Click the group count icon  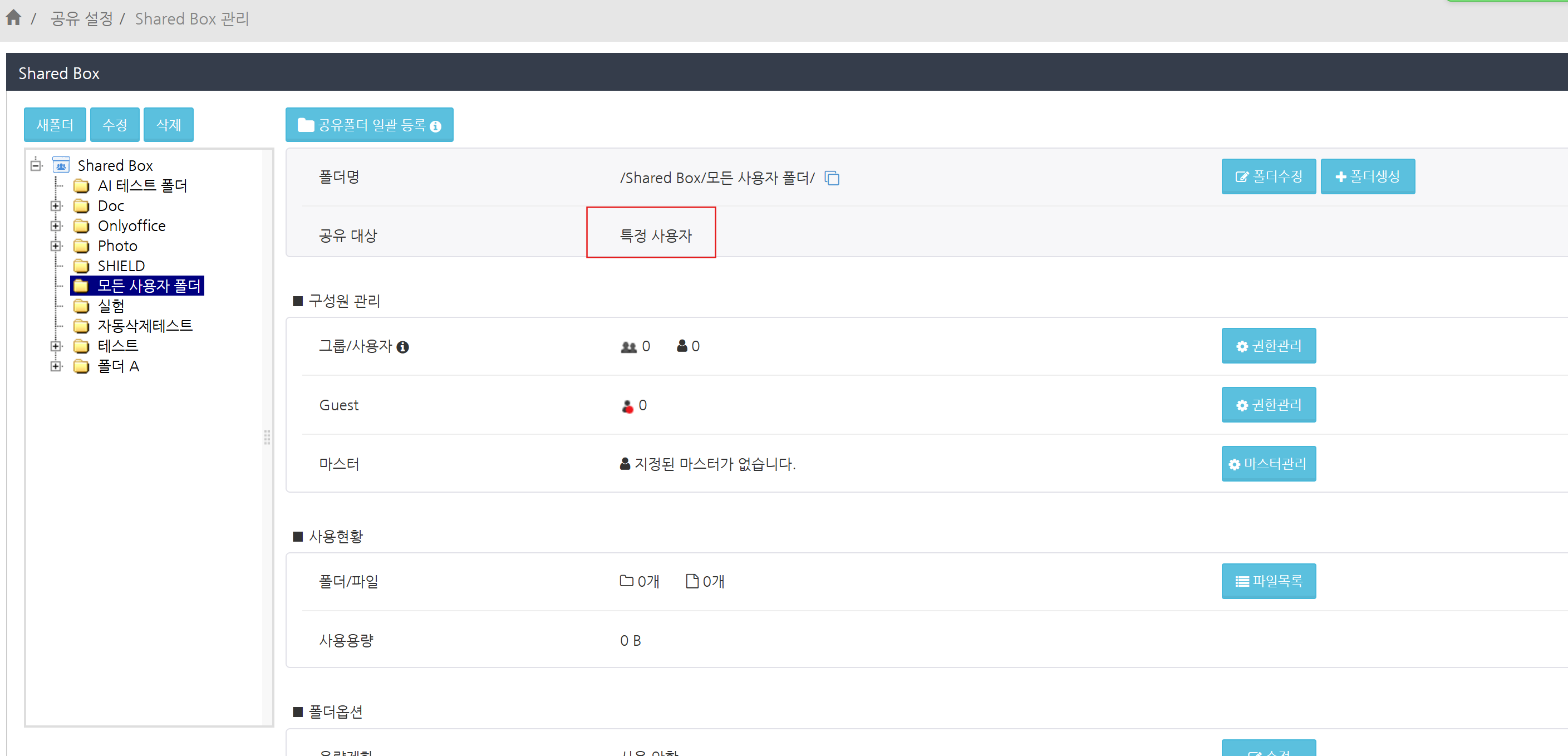click(x=628, y=346)
